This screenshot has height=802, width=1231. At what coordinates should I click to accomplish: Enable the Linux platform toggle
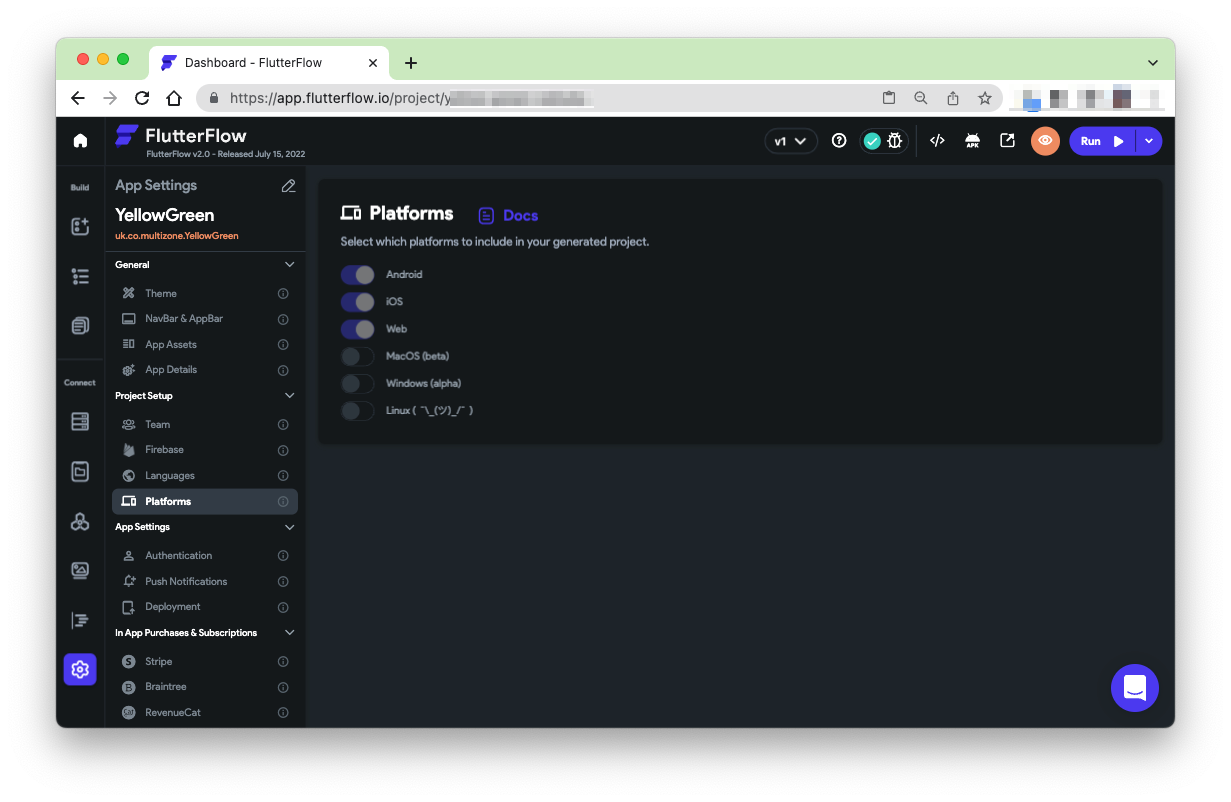point(357,411)
